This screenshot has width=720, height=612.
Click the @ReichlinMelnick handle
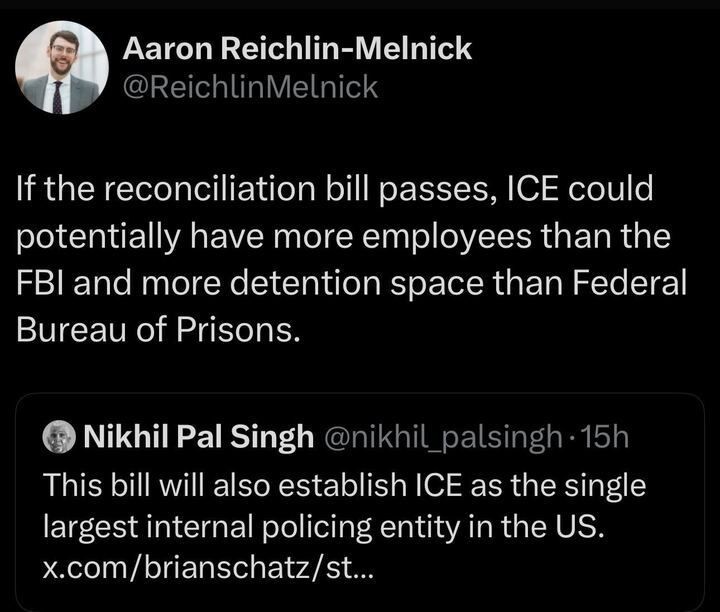pos(249,87)
